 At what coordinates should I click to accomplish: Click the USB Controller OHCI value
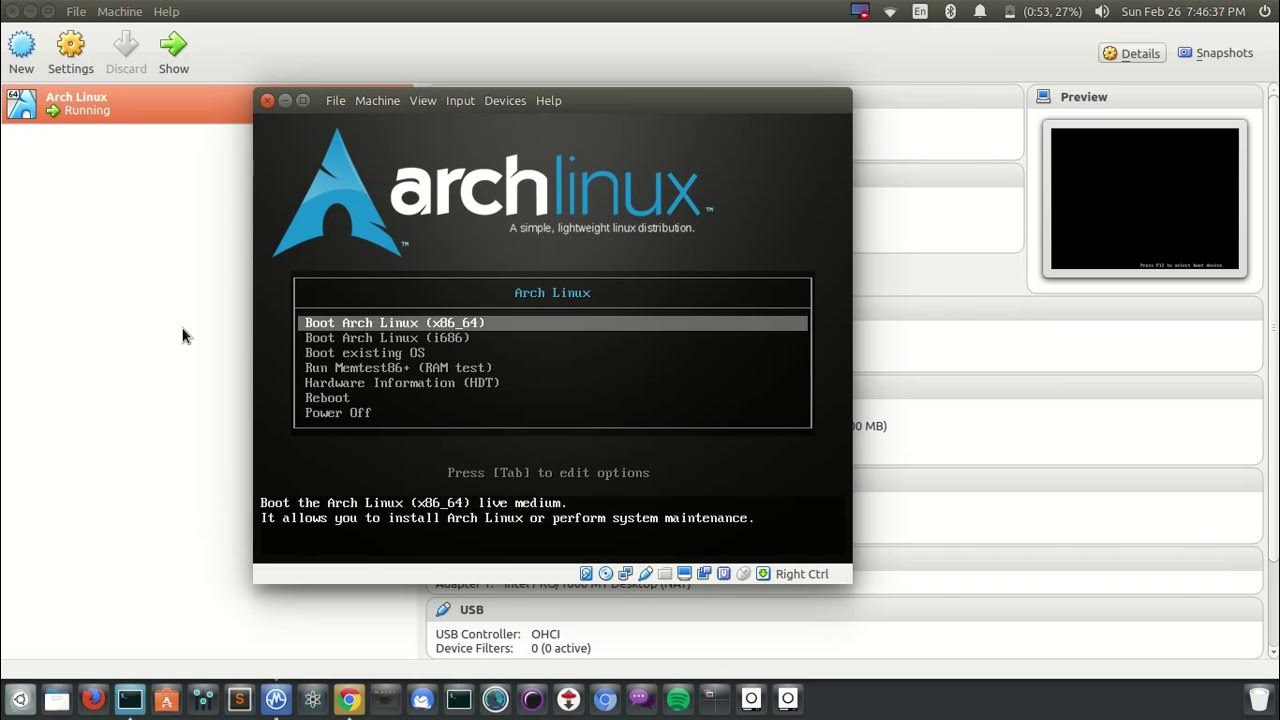545,634
